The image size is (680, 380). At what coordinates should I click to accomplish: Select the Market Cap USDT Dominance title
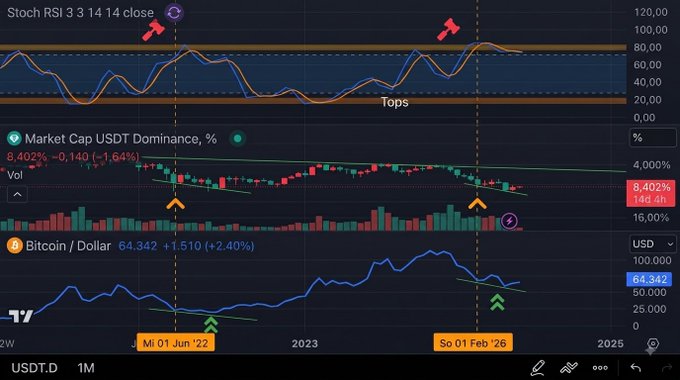pos(121,139)
